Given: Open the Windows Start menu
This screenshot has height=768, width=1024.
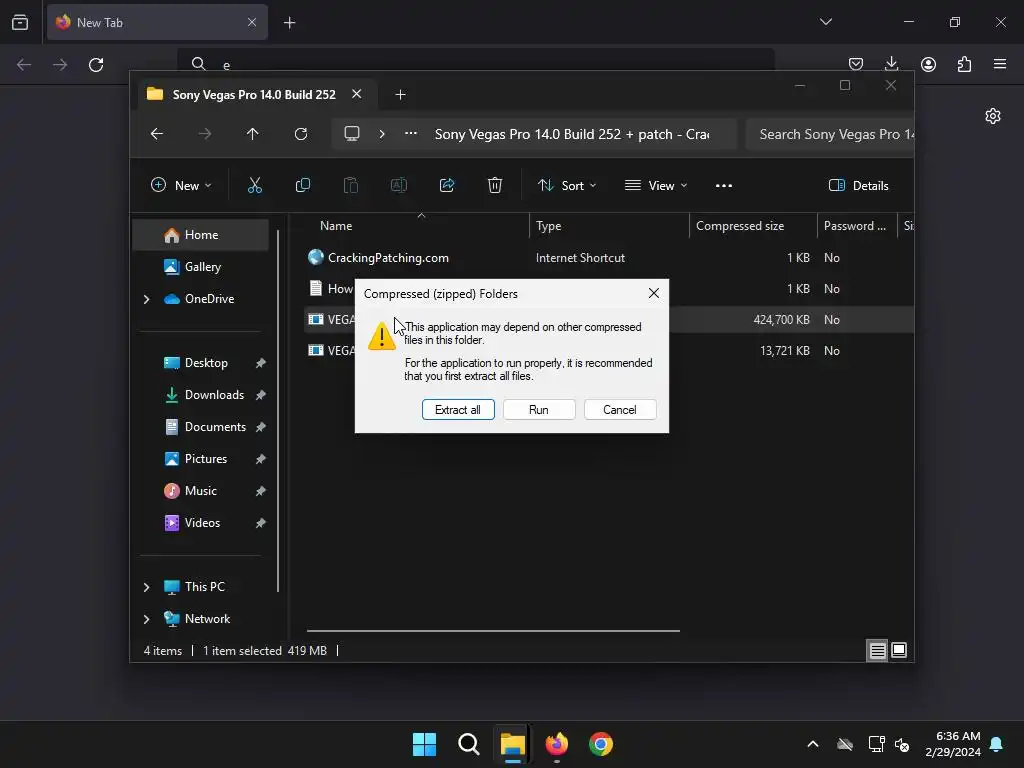Looking at the screenshot, I should 424,744.
